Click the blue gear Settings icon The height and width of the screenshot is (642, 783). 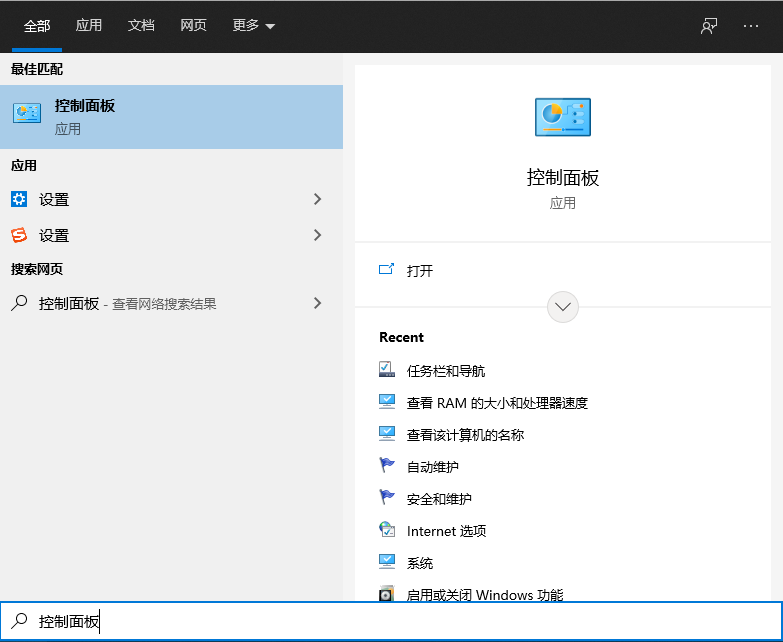[x=19, y=199]
